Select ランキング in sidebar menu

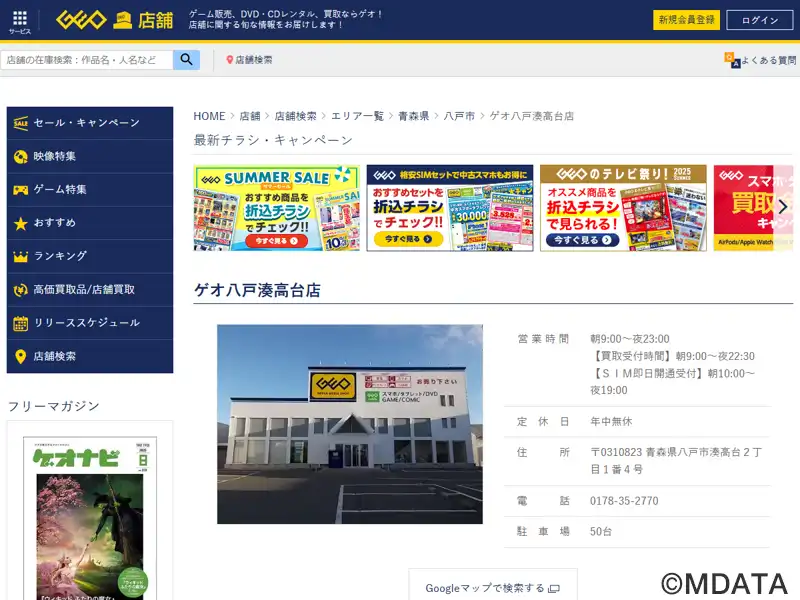[90, 256]
